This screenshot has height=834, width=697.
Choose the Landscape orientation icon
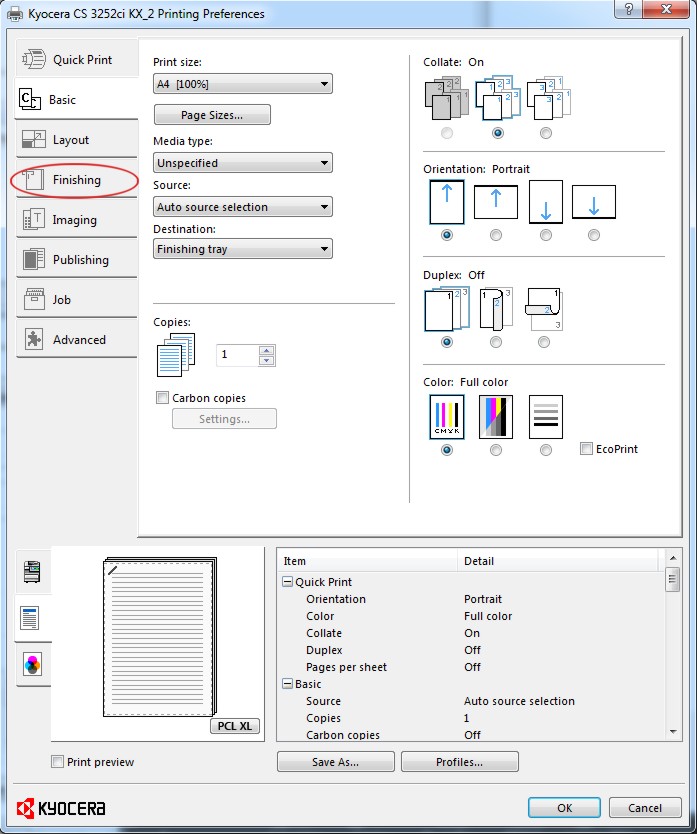(495, 202)
